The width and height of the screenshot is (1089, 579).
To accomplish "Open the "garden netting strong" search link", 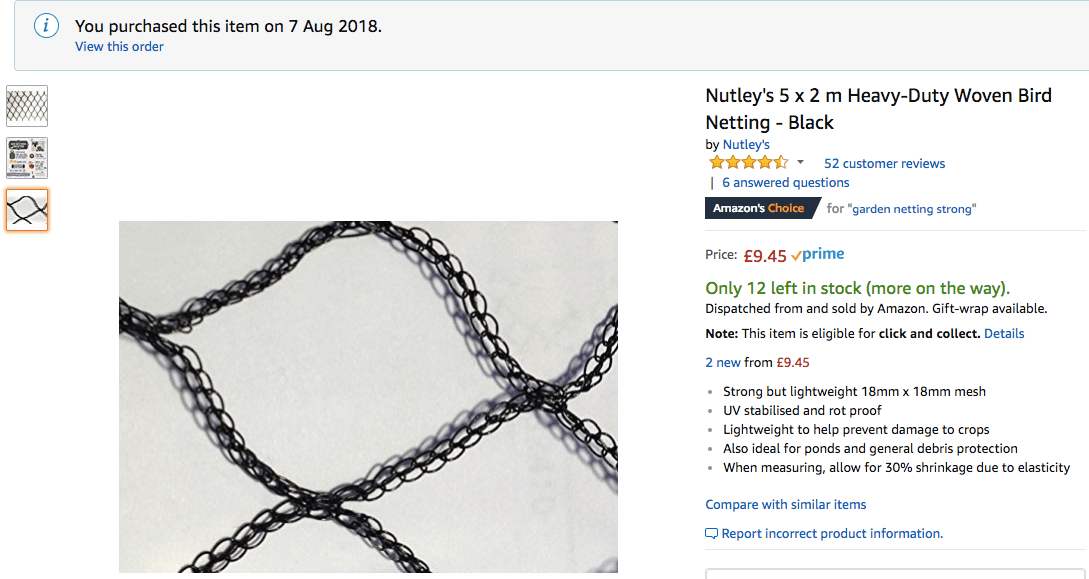I will click(911, 209).
